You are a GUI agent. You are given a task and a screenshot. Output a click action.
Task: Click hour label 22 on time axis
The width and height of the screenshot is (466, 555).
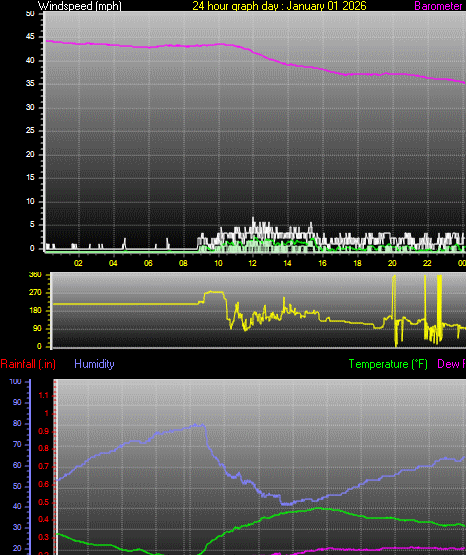coord(427,263)
